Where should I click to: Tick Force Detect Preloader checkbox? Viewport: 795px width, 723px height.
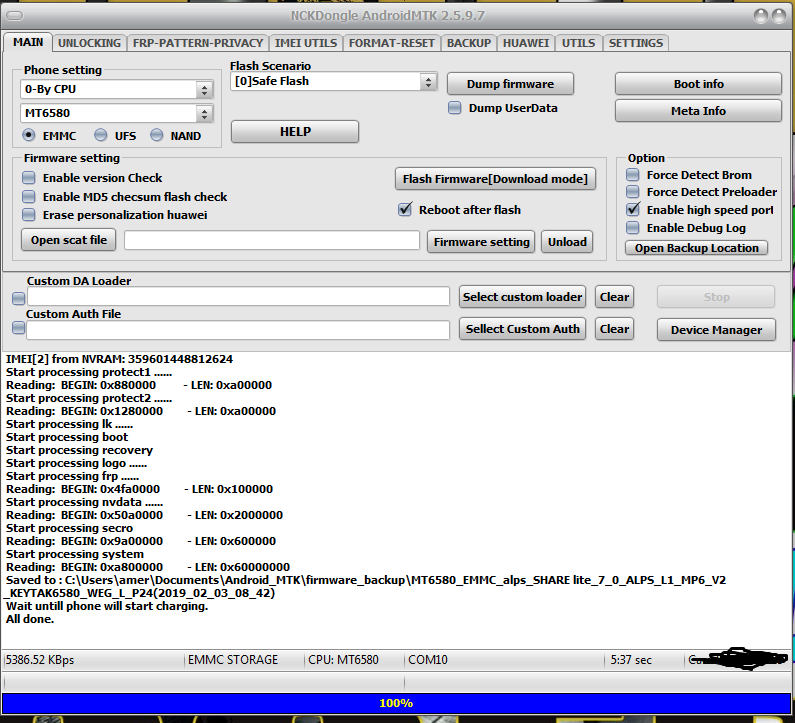click(633, 192)
